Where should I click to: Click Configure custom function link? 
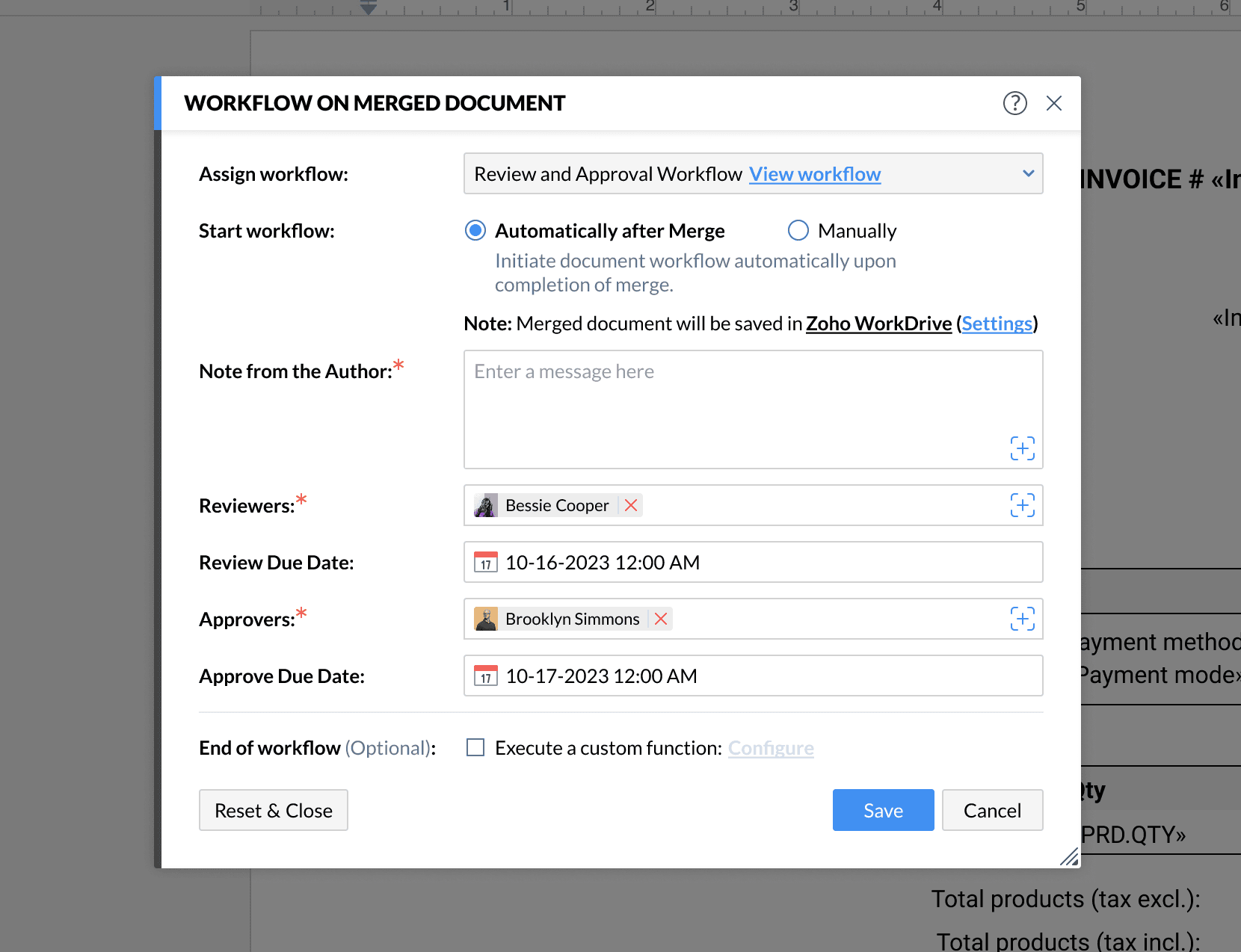tap(771, 748)
